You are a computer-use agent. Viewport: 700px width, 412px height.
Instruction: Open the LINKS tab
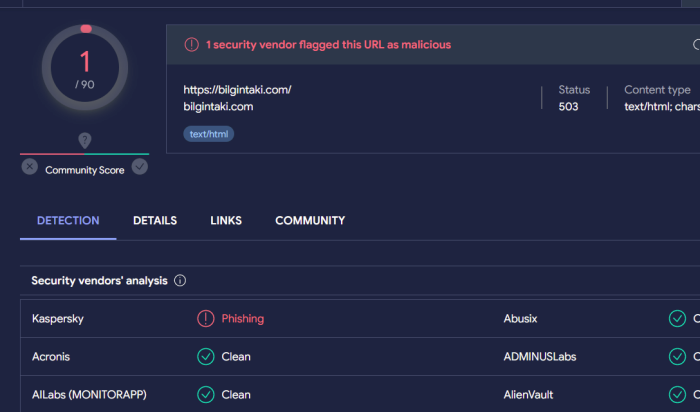(x=226, y=221)
